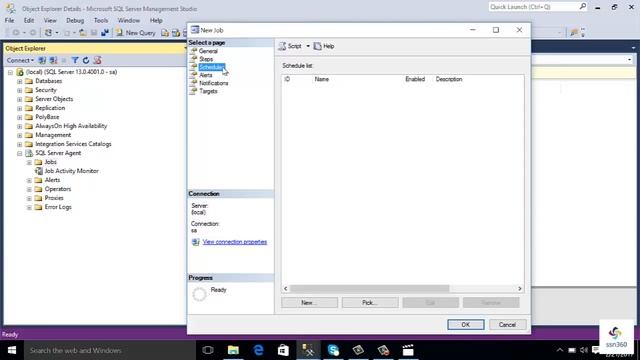Open the Store app from taskbar

point(283,350)
